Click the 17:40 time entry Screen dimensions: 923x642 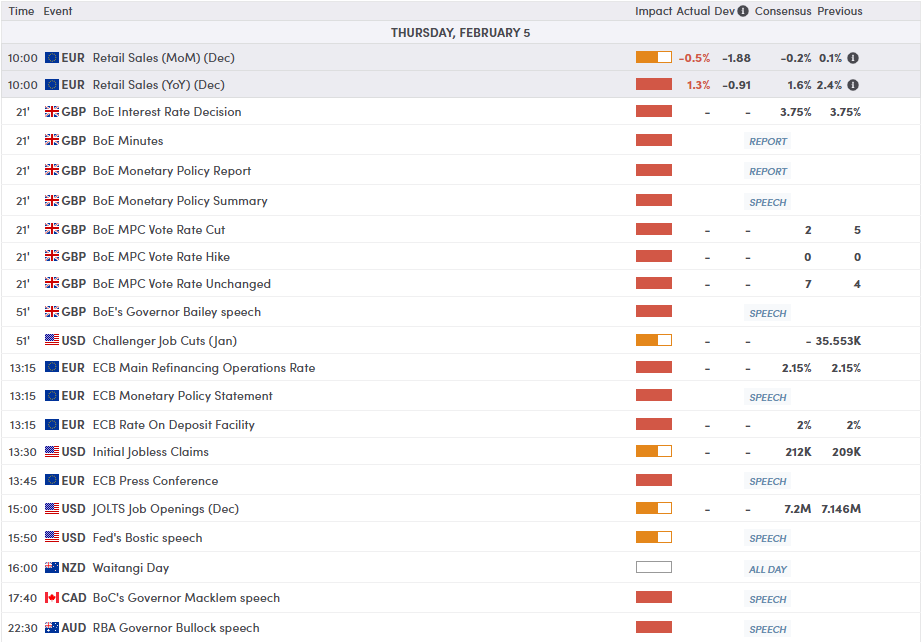[x=22, y=598]
